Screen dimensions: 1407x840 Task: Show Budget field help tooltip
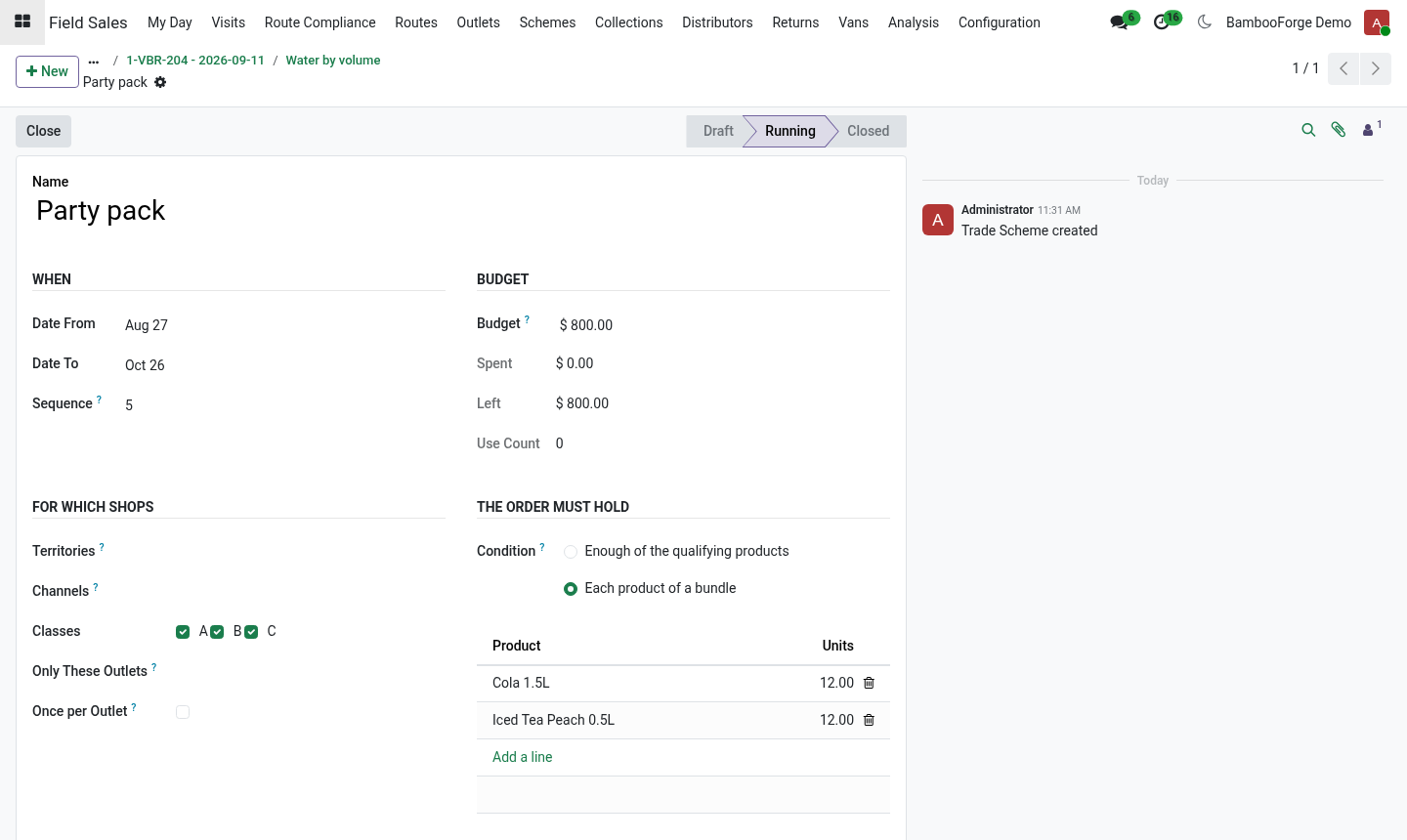[527, 319]
